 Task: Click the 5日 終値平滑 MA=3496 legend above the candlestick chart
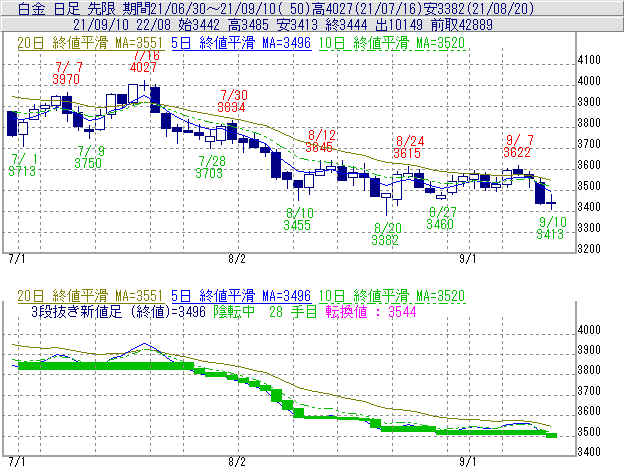click(241, 43)
